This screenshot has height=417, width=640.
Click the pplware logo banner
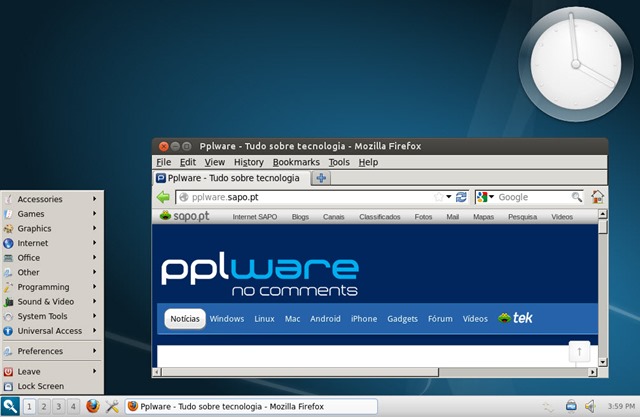tap(260, 276)
